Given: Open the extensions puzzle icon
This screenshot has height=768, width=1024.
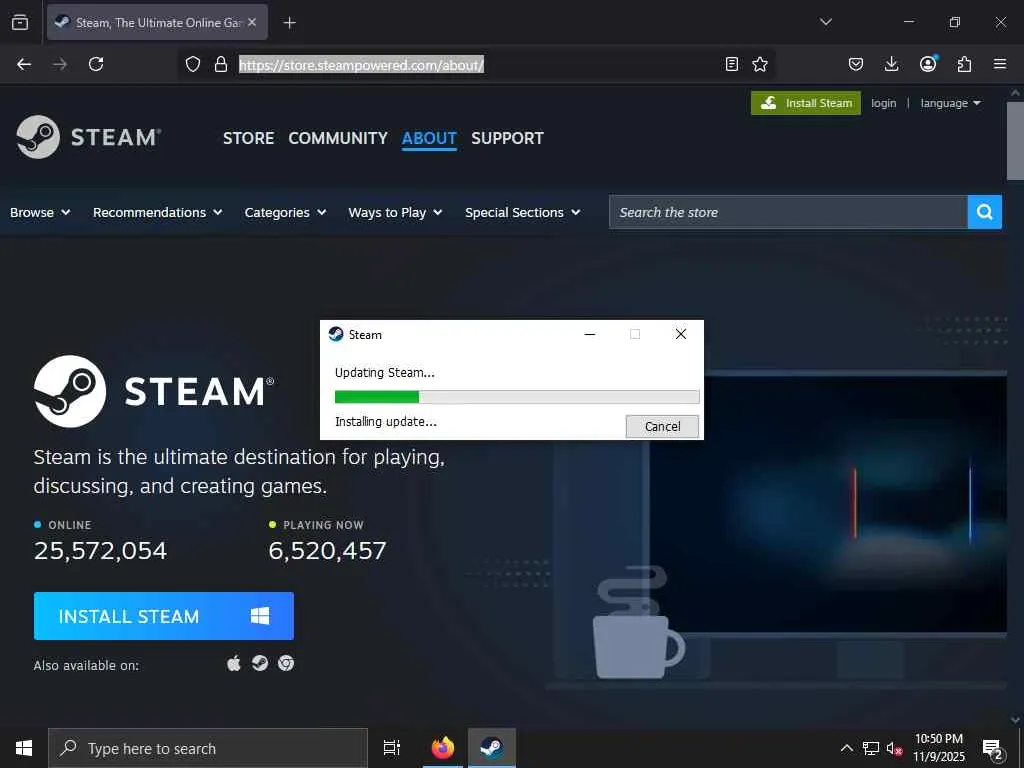Looking at the screenshot, I should coord(964,64).
